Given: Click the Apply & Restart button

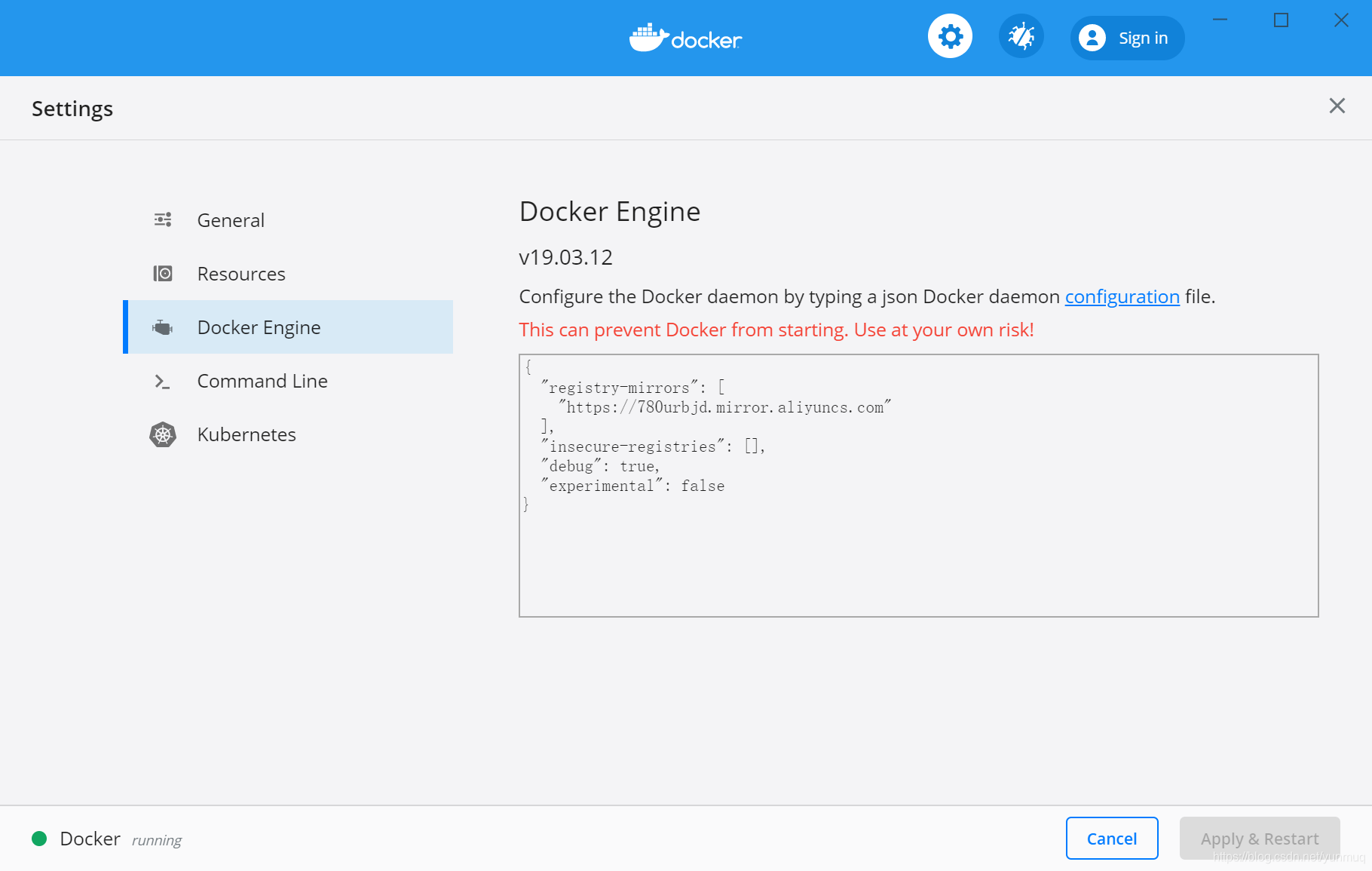Looking at the screenshot, I should tap(1260, 838).
